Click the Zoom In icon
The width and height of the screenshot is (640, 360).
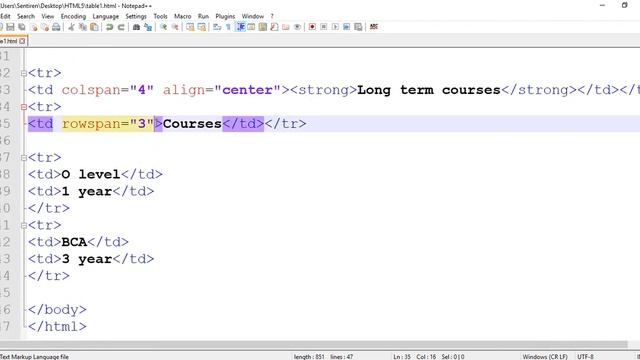tap(163, 27)
